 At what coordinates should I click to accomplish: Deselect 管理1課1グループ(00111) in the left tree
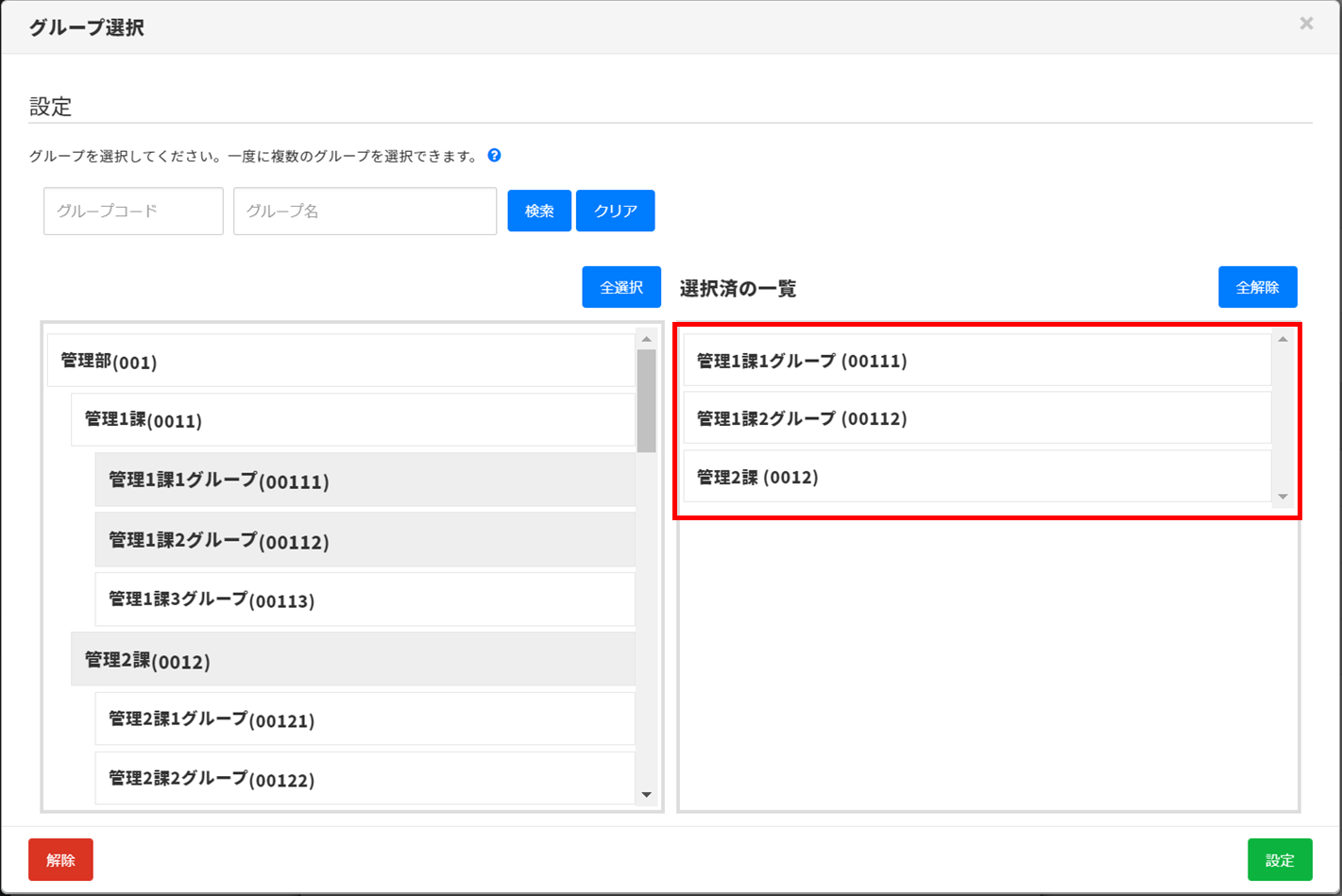pyautogui.click(x=364, y=481)
